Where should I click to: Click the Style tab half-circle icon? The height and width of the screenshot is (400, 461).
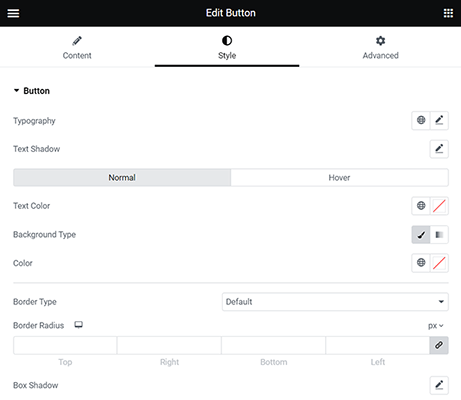tap(227, 41)
